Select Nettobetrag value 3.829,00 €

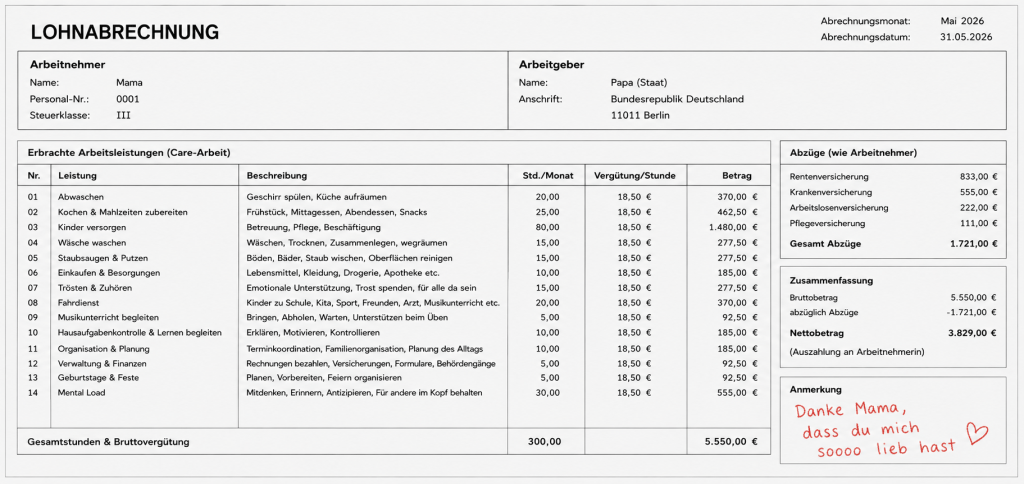point(972,333)
